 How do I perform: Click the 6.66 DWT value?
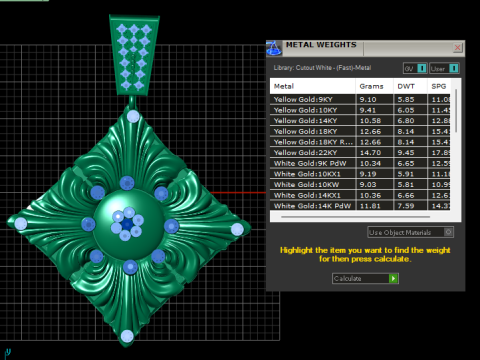(x=406, y=195)
